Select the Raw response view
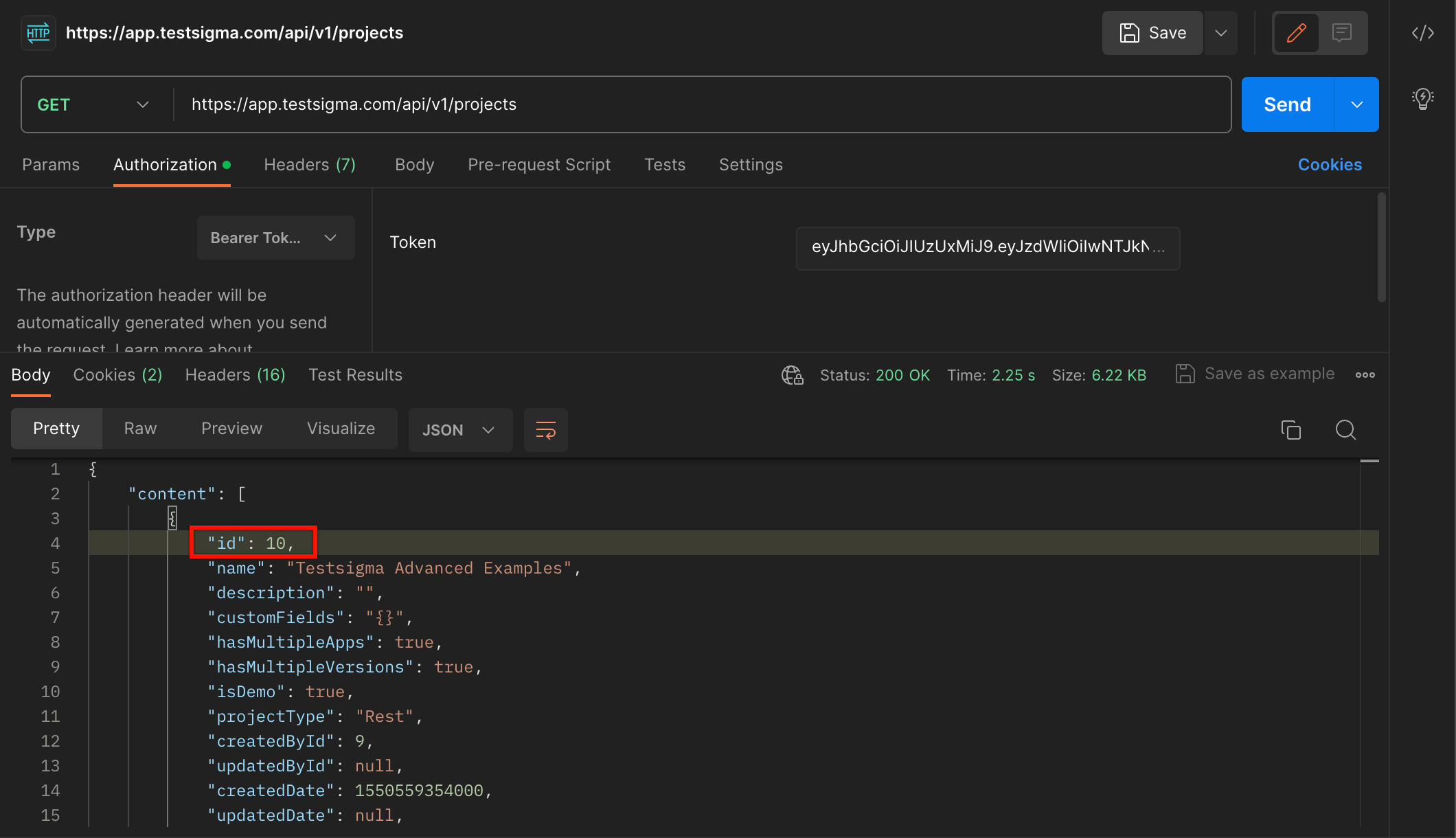The height and width of the screenshot is (838, 1456). pos(140,429)
